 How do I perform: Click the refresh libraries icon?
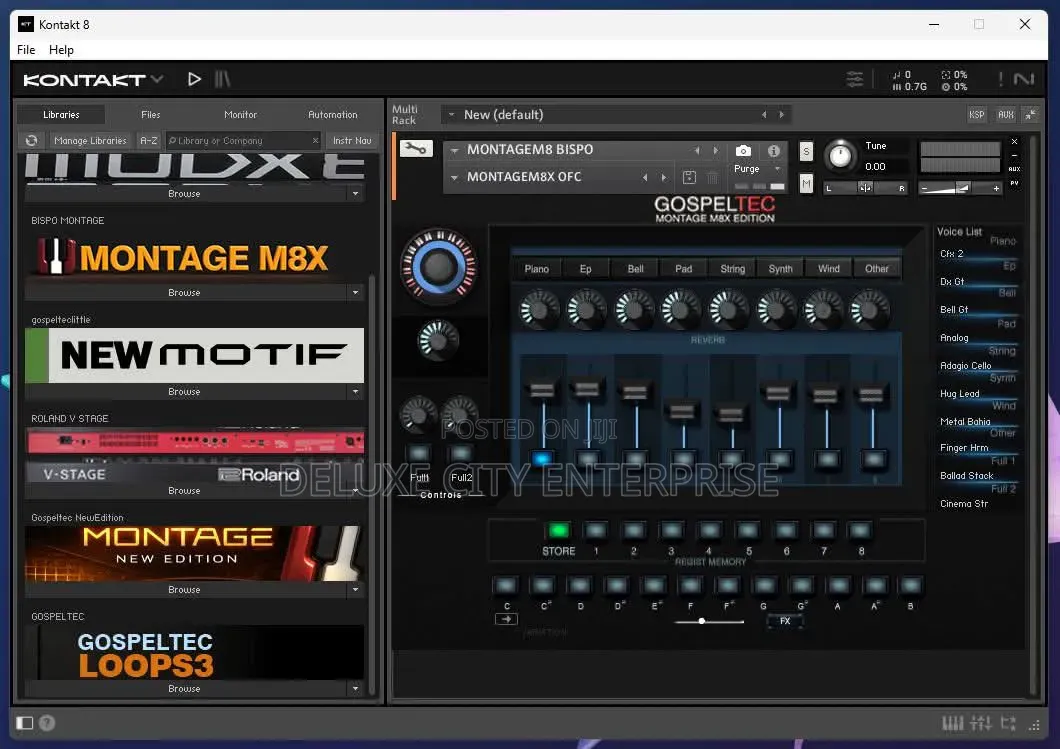point(31,141)
